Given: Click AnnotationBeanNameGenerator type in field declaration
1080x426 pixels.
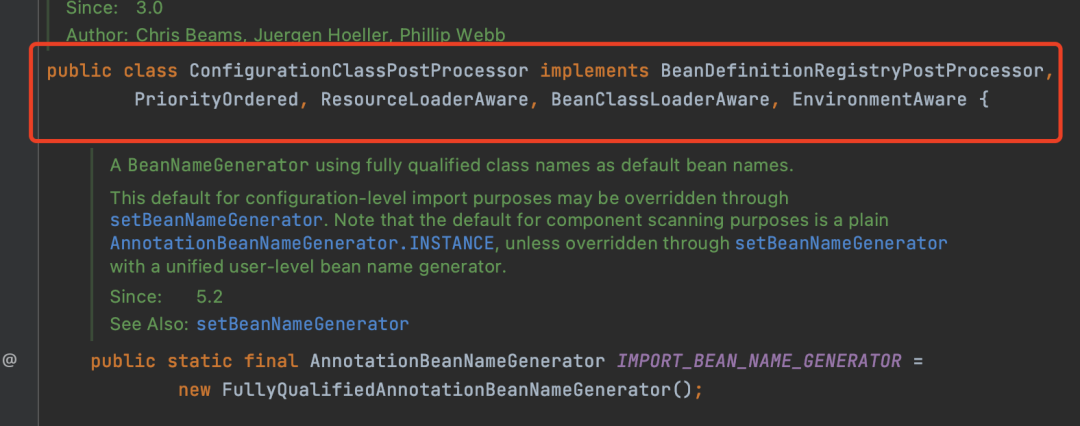Looking at the screenshot, I should [x=457, y=361].
